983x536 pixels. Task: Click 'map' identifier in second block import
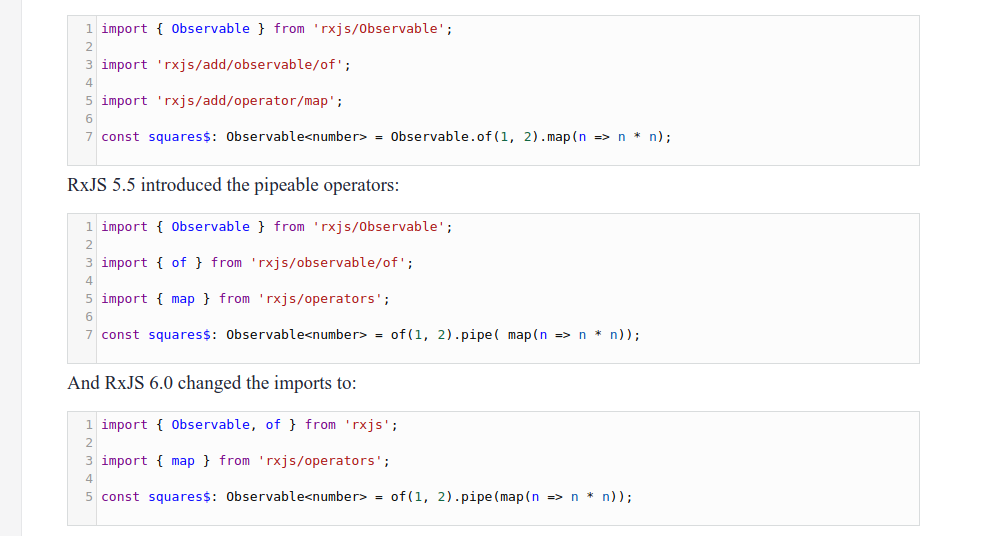[183, 299]
